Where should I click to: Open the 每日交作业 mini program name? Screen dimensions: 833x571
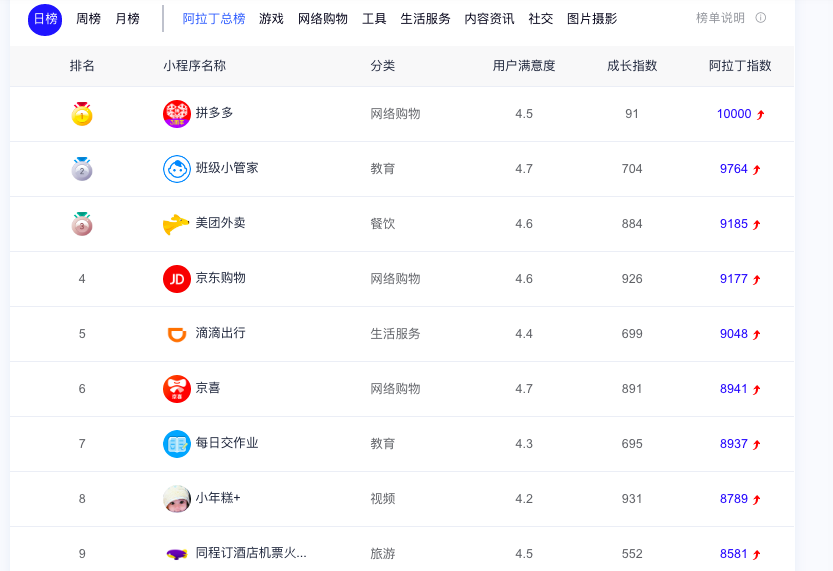click(x=227, y=443)
